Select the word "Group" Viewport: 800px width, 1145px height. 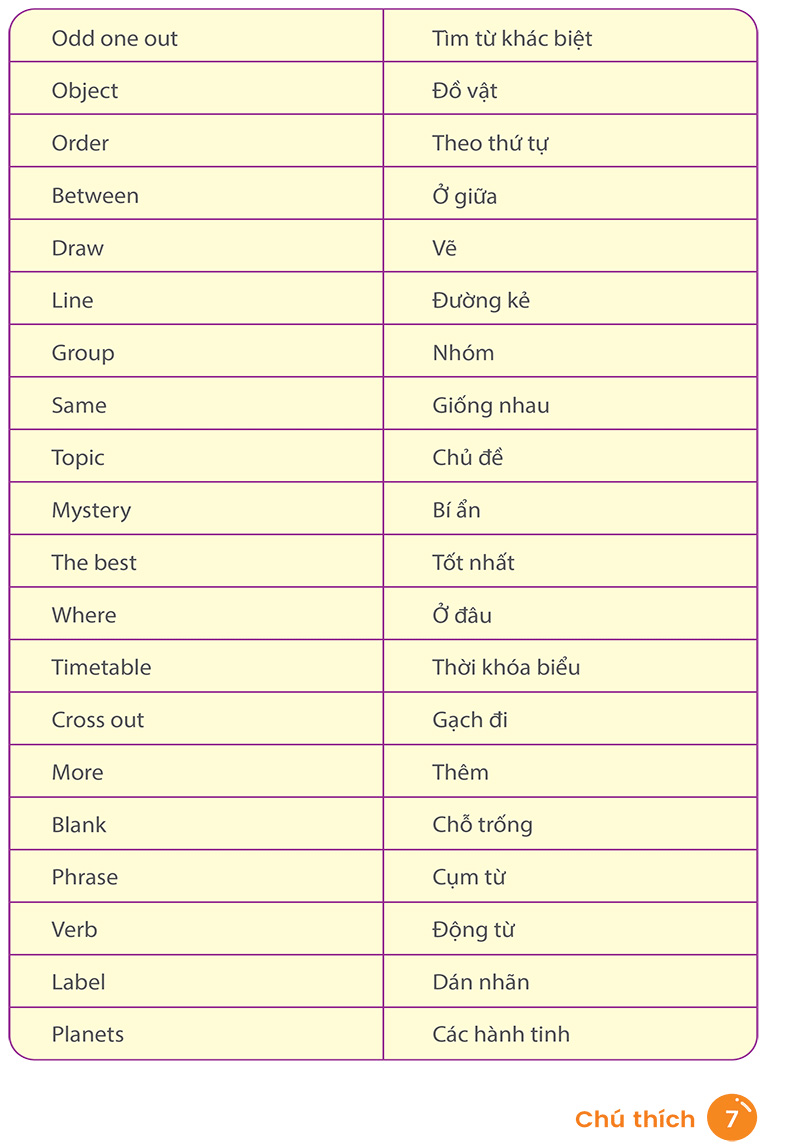click(x=83, y=353)
